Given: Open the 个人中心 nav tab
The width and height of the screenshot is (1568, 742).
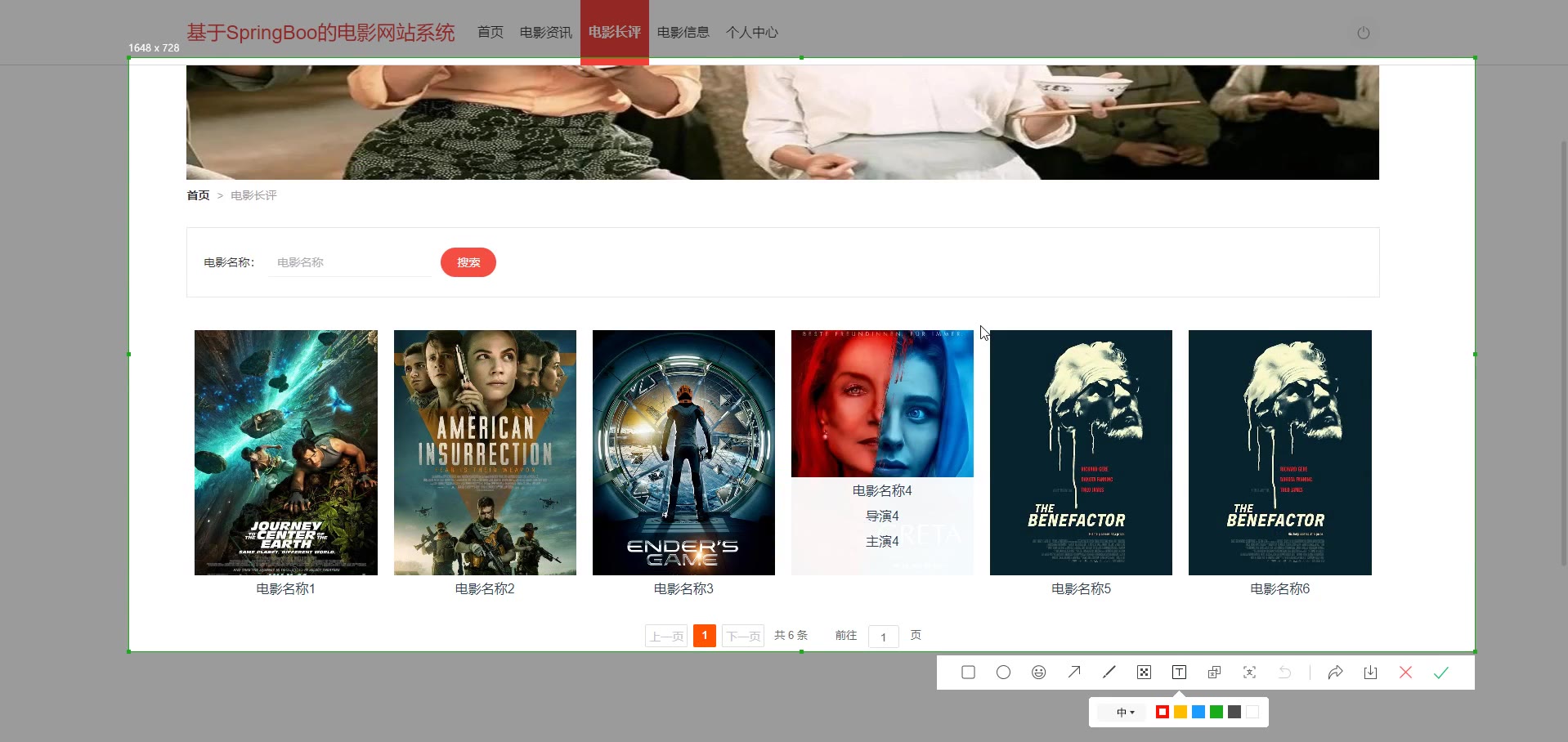Looking at the screenshot, I should pyautogui.click(x=752, y=32).
